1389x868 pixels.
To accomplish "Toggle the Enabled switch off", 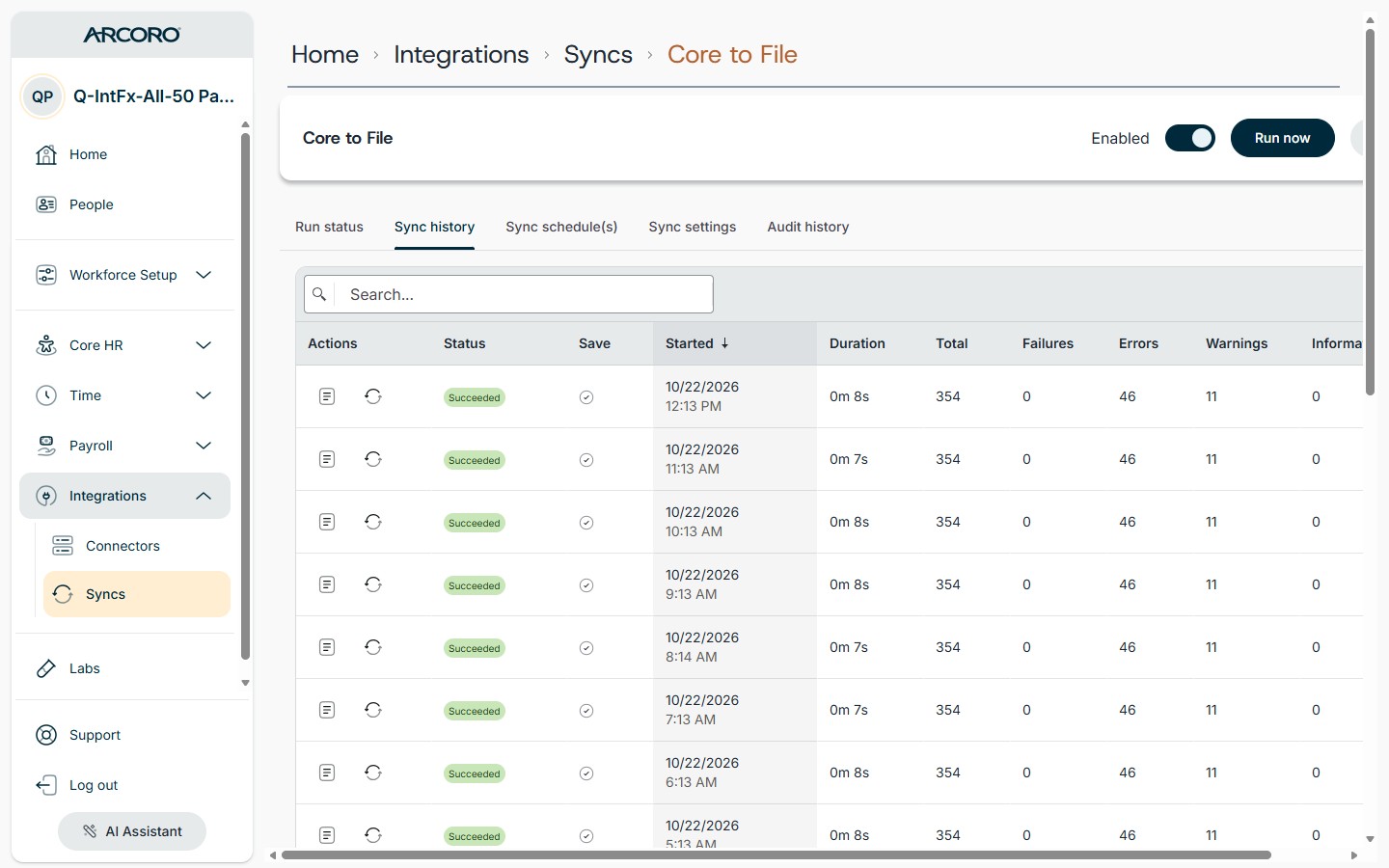I will [x=1190, y=138].
